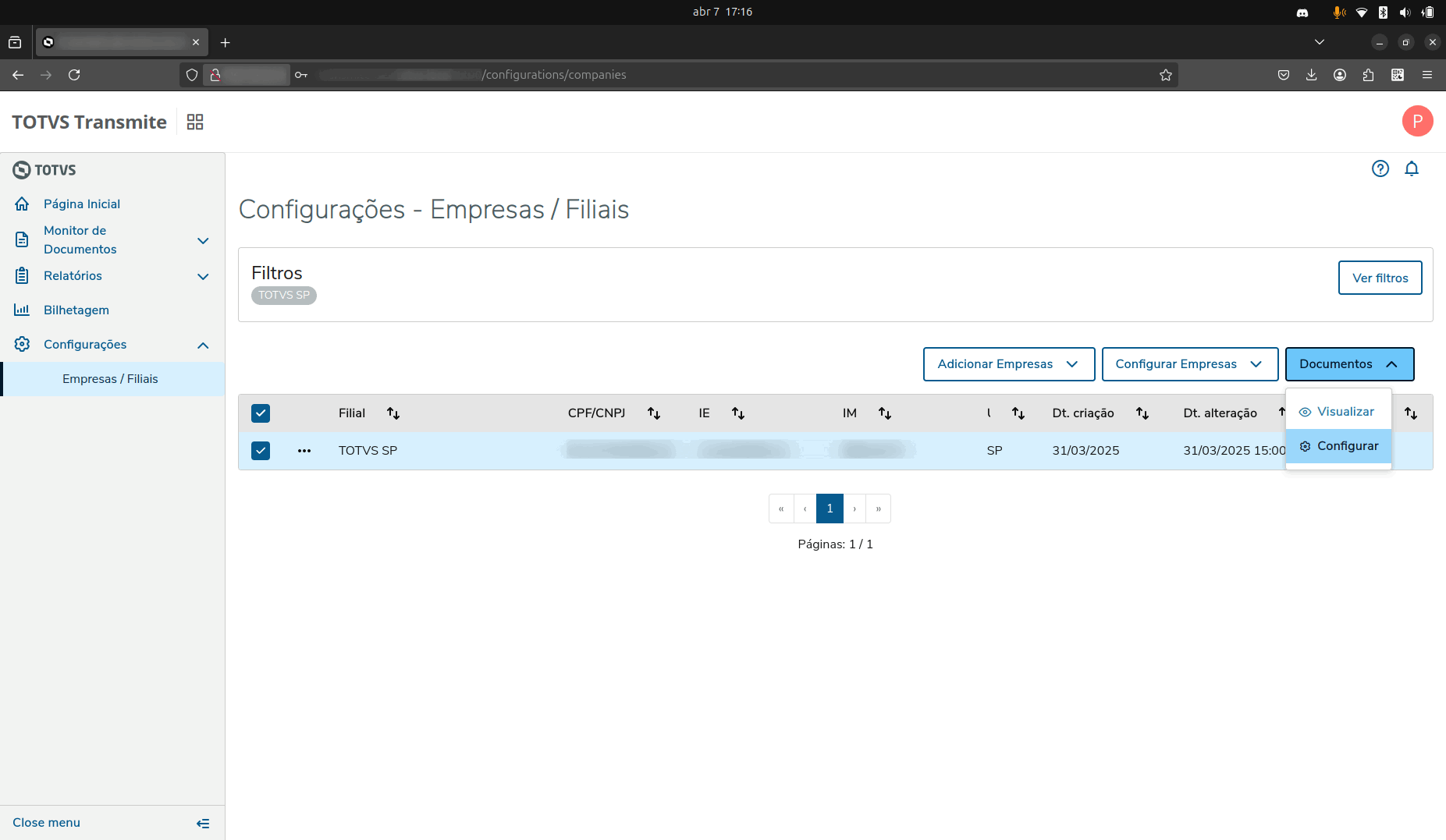Choose Configurar from the Documentos menu

(x=1338, y=446)
